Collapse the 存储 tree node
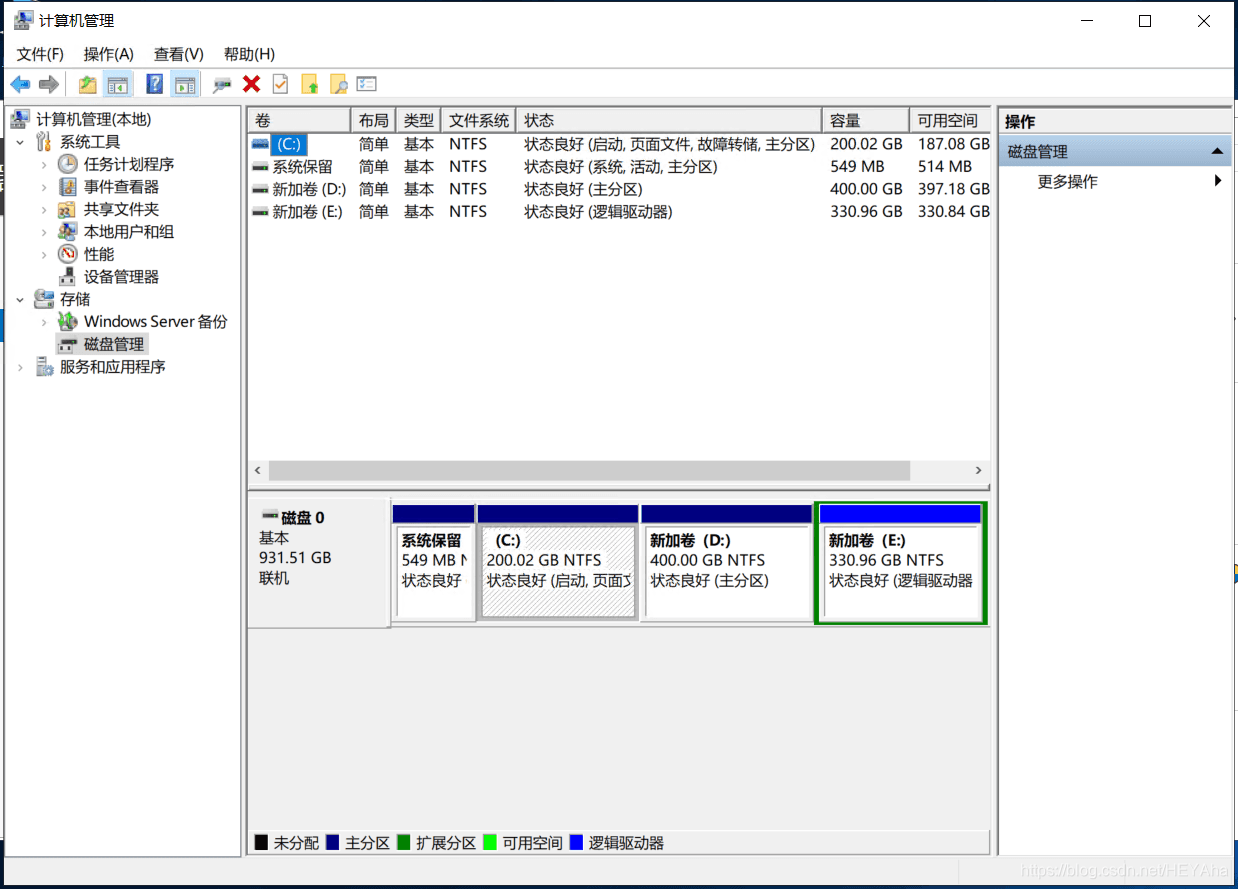 point(19,298)
